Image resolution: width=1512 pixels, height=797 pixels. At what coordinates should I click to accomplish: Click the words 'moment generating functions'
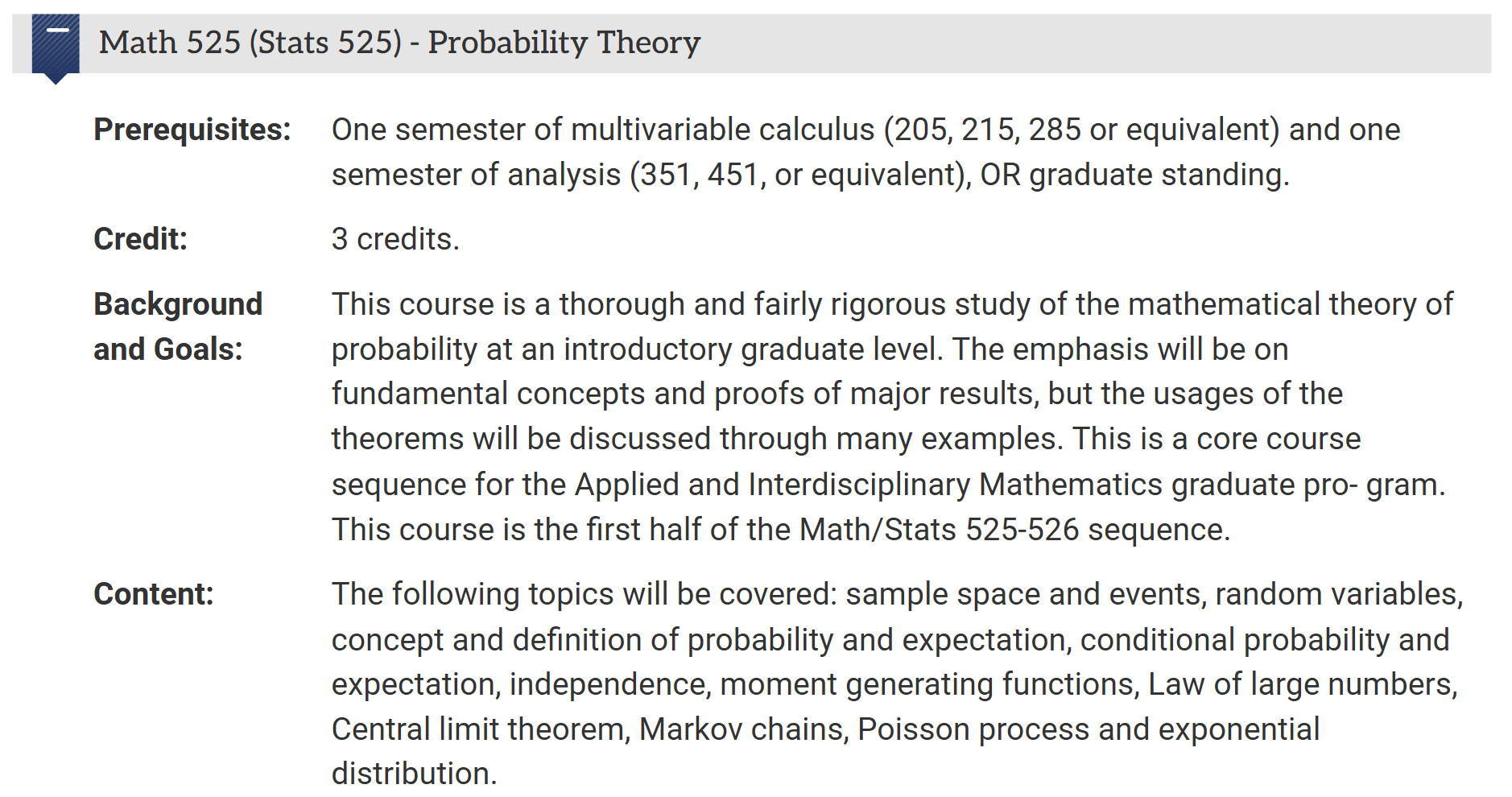click(x=926, y=684)
